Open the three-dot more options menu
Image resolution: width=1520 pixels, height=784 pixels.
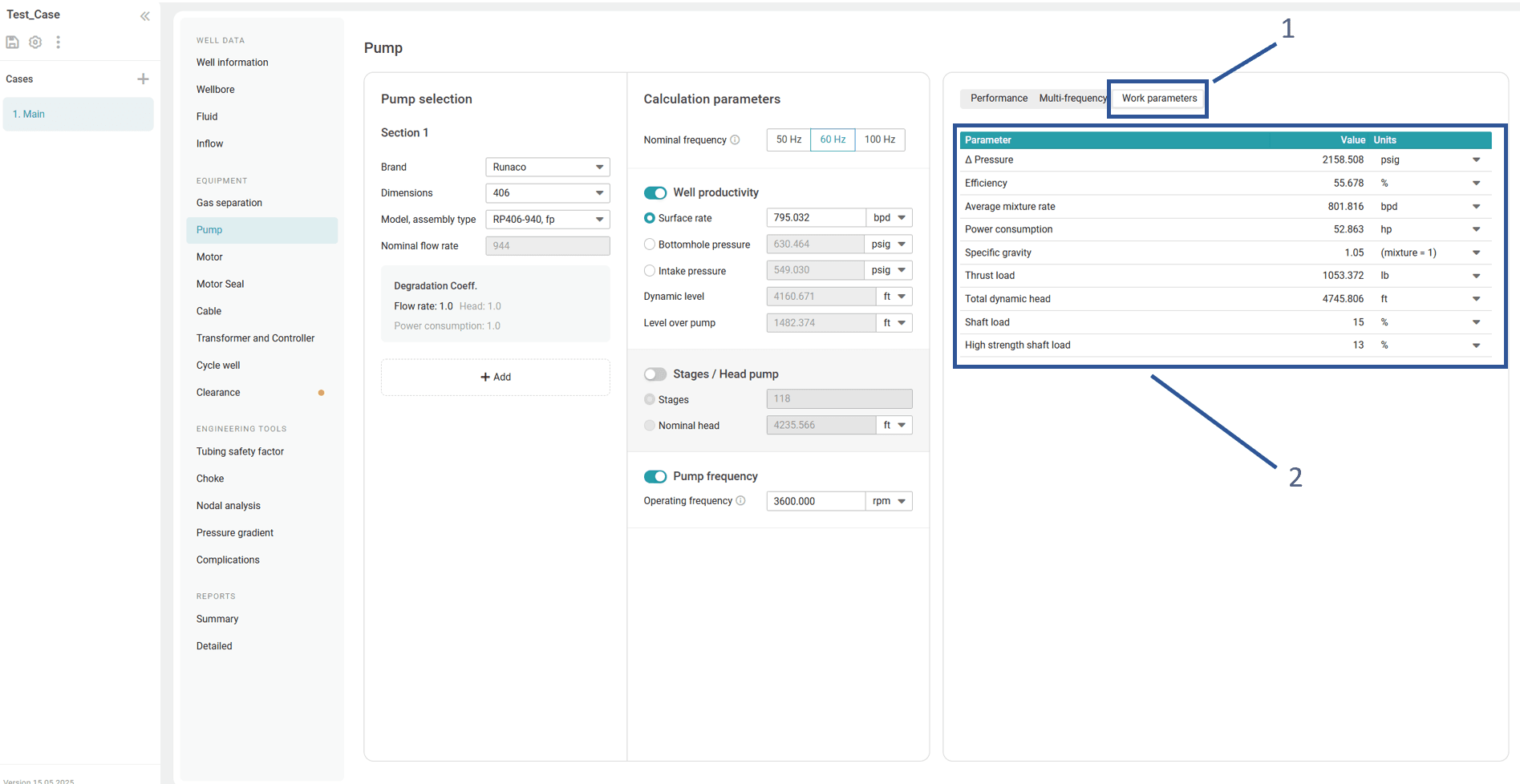pos(58,42)
